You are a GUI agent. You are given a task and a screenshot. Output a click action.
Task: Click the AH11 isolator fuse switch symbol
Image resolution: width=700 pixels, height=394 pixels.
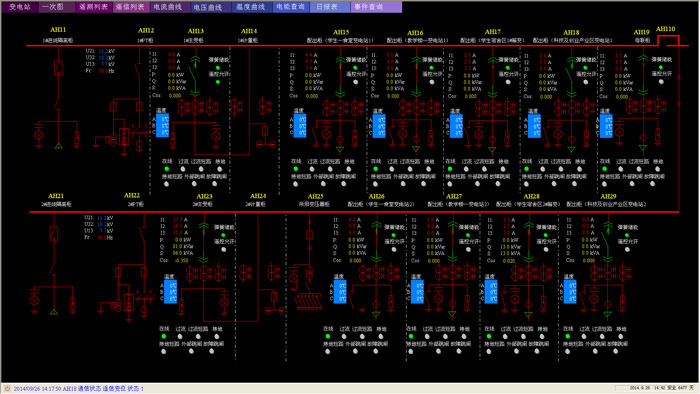click(58, 68)
